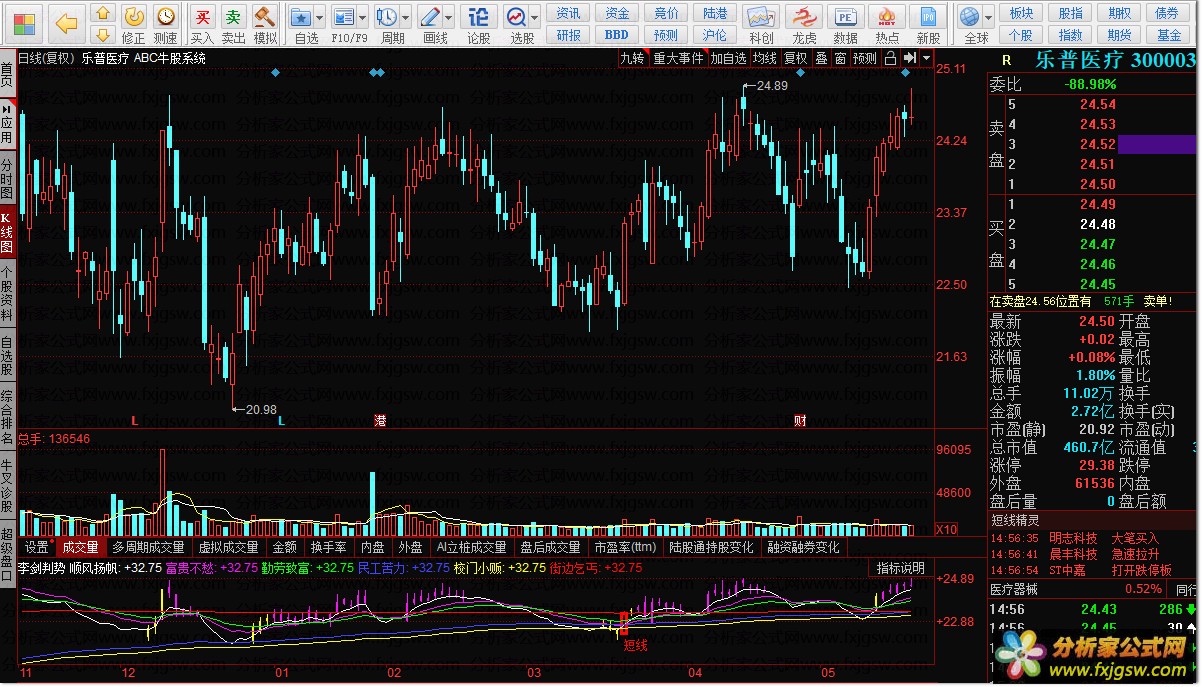Switch to the 成交量 indicator tab

point(80,547)
